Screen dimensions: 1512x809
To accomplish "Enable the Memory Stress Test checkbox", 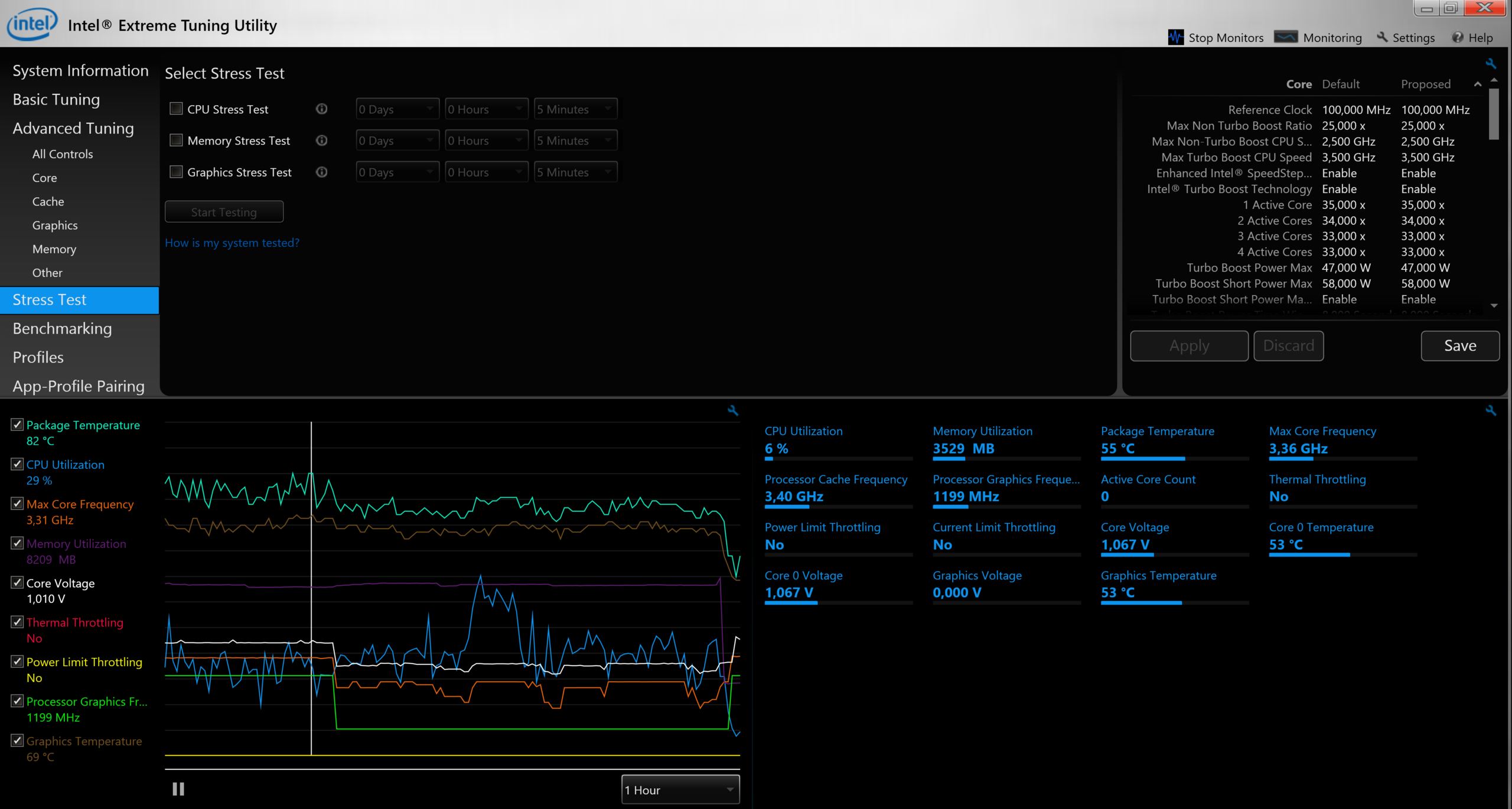I will 176,141.
